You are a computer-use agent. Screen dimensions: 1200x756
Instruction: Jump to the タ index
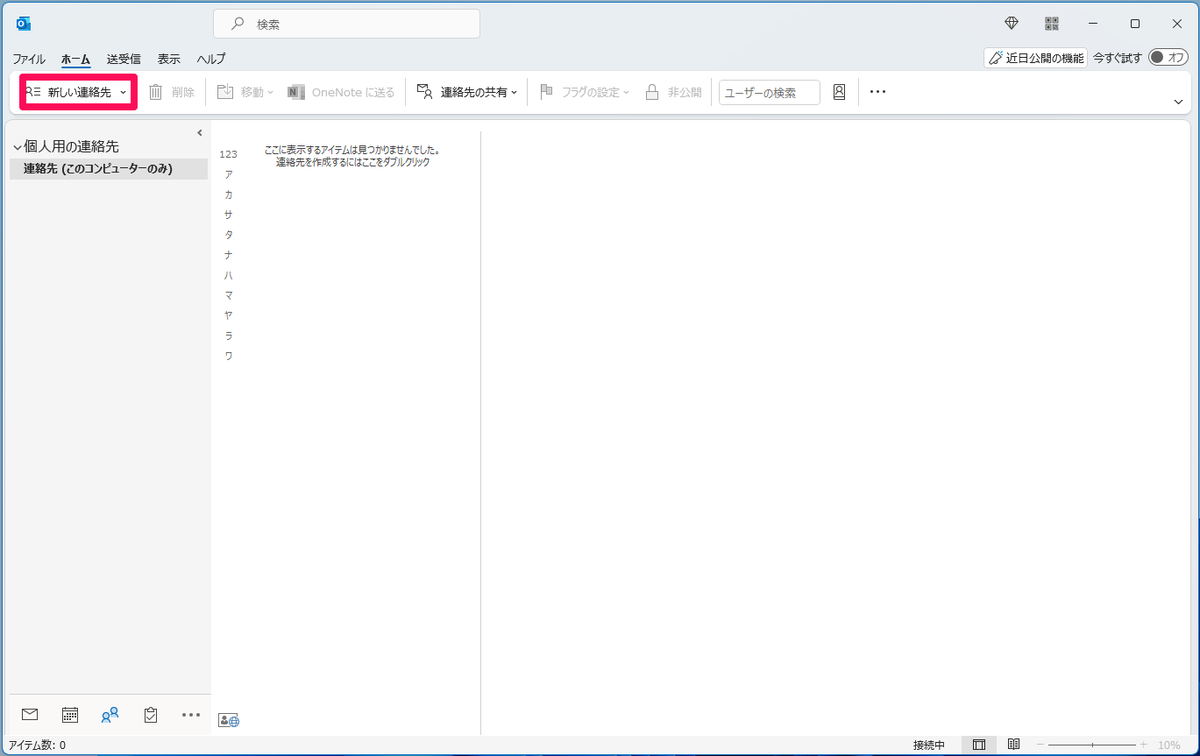[x=228, y=234]
